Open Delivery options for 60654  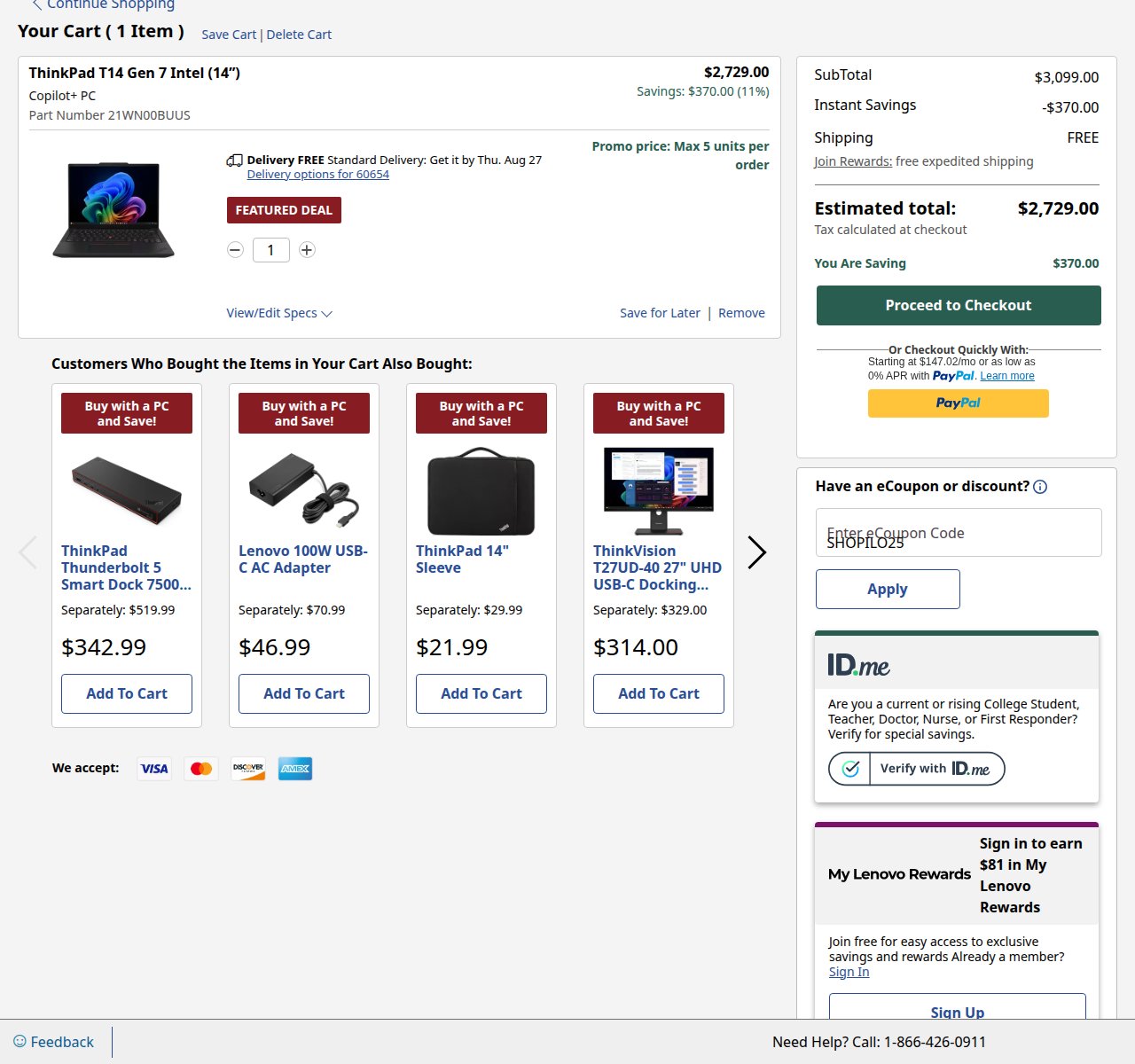(x=317, y=175)
